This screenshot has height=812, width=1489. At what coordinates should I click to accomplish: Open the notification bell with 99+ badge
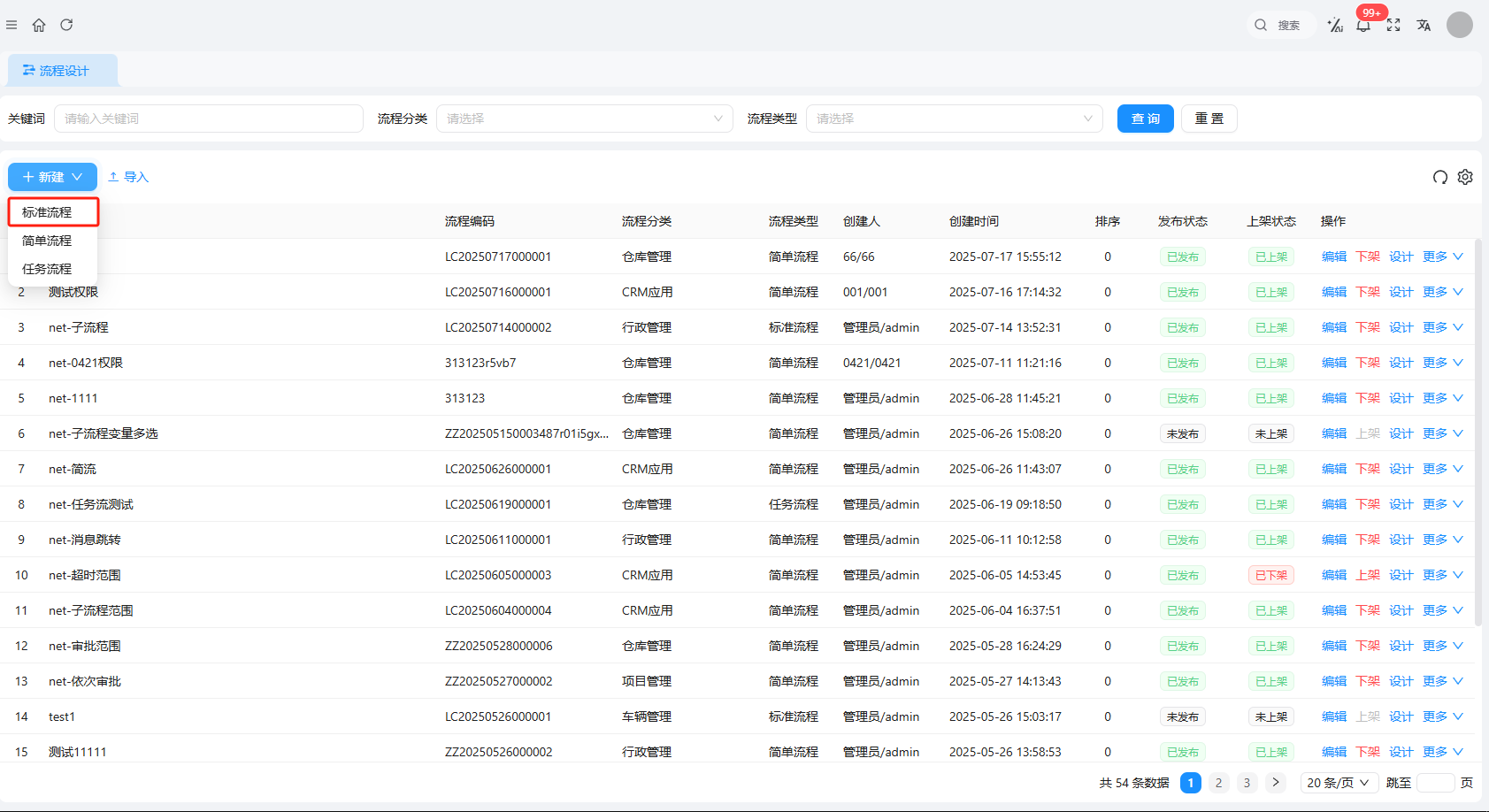(1363, 25)
